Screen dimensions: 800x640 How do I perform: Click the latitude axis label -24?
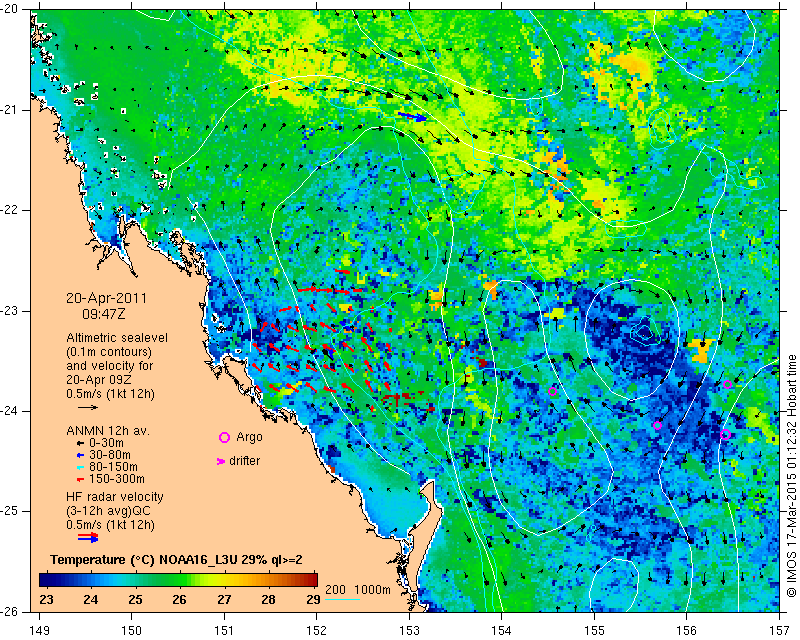pyautogui.click(x=11, y=411)
